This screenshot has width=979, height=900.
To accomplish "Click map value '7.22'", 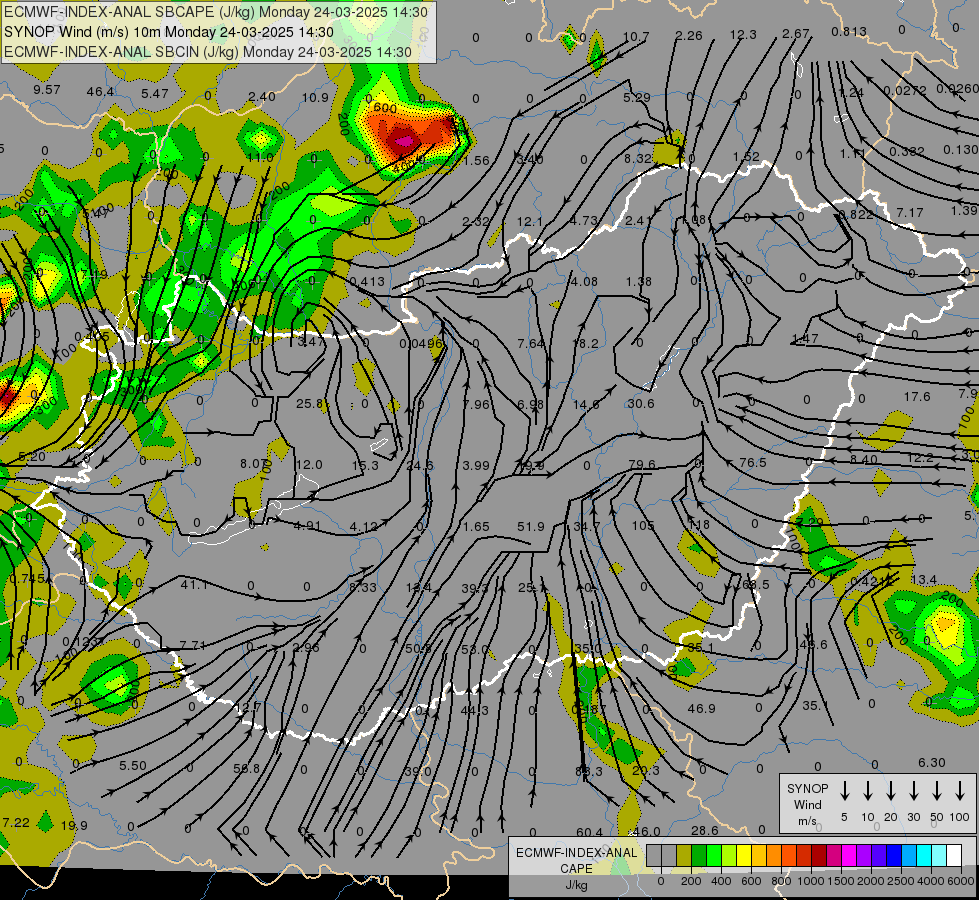I will point(16,822).
